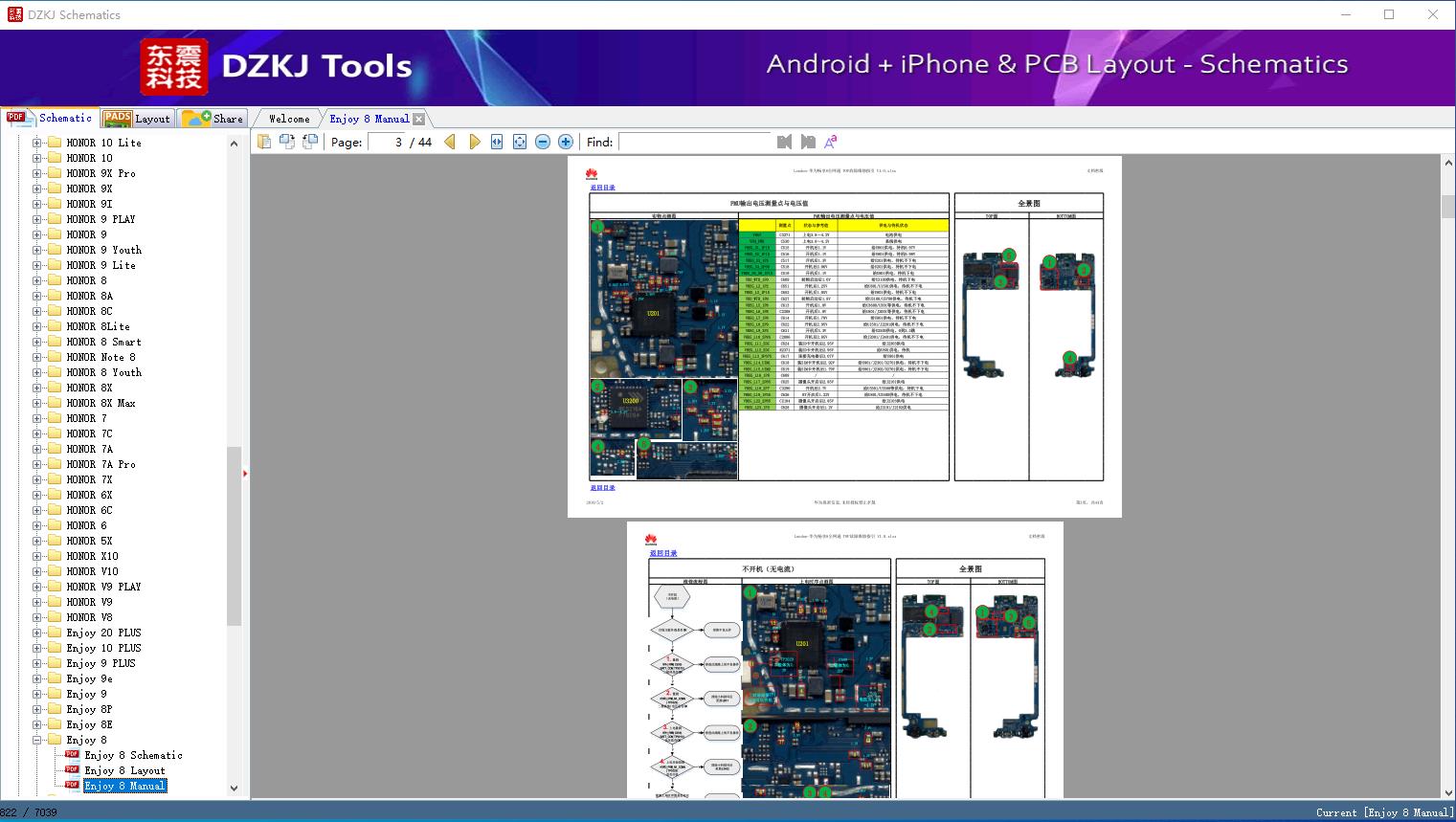Screen dimensions: 1456x822
Task: Close the Enjoy 8 Manual tab
Action: 418,119
